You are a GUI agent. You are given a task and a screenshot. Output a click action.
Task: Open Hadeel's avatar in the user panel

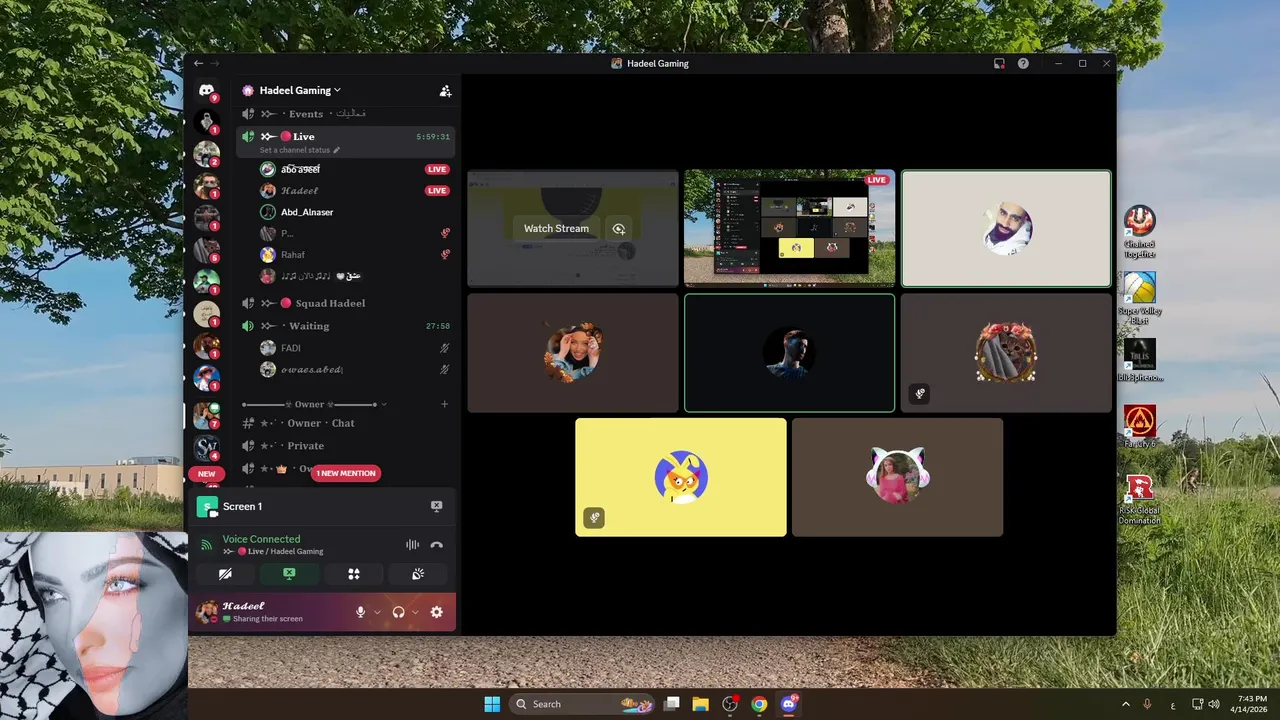[207, 612]
